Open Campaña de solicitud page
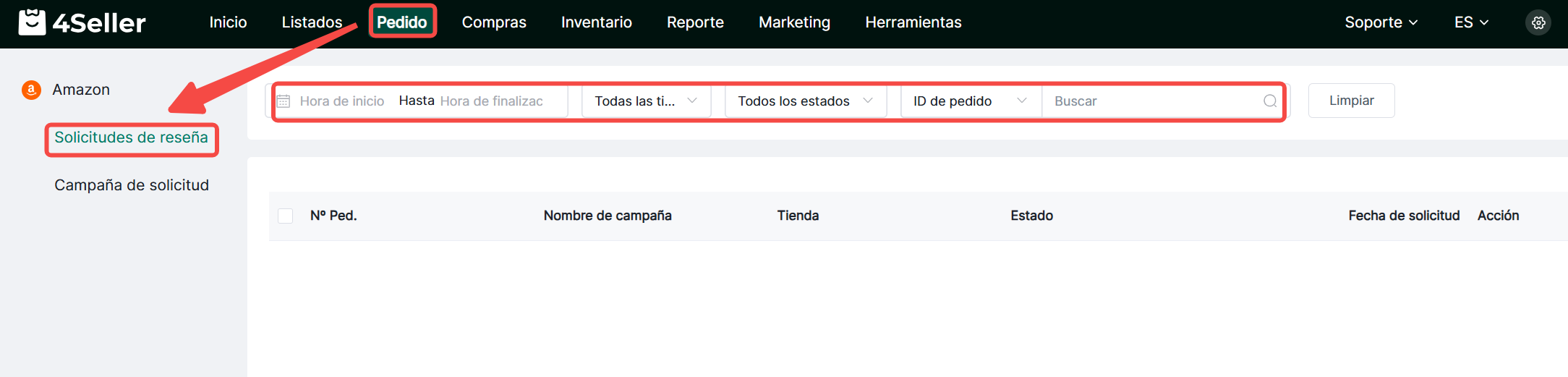The height and width of the screenshot is (377, 1568). tap(132, 185)
